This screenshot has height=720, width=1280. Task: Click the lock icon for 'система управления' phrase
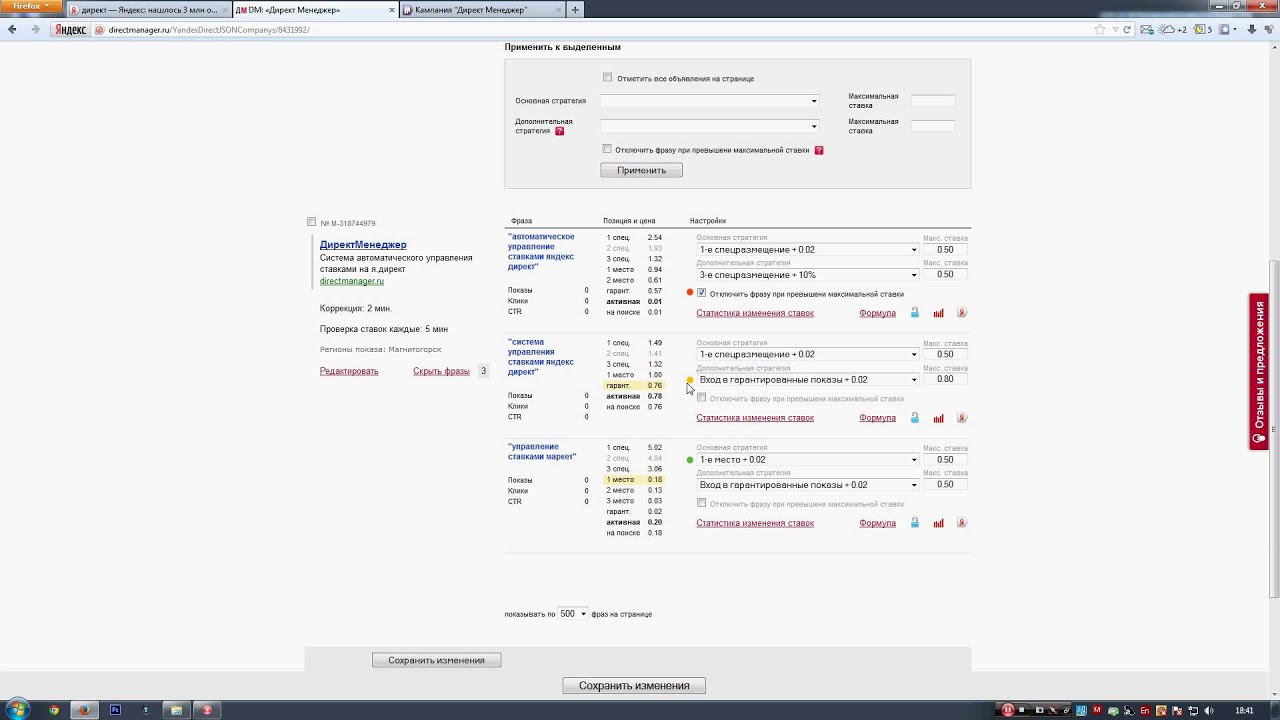pos(915,418)
